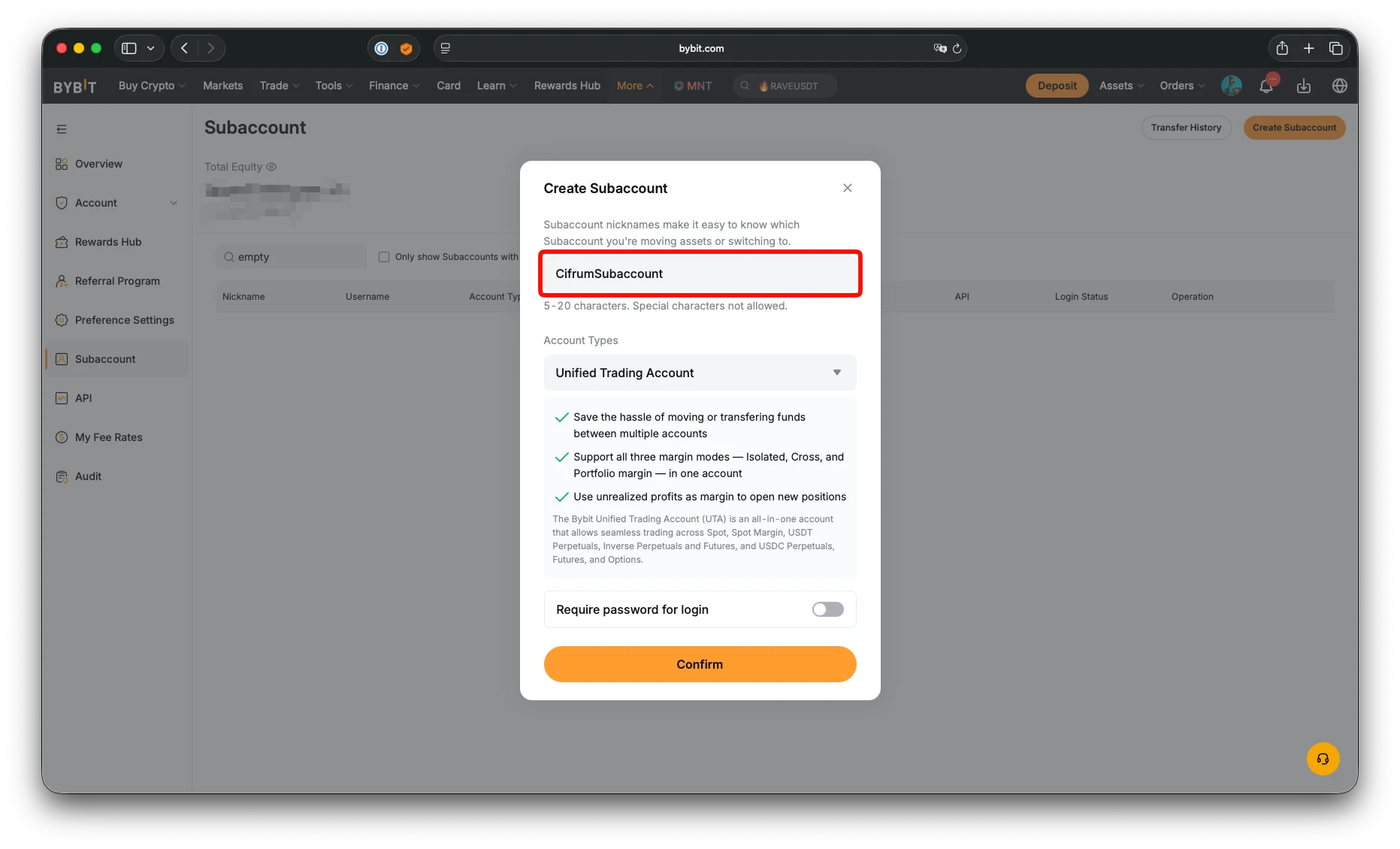Click the Operation column header
The height and width of the screenshot is (849, 1400).
[x=1192, y=297]
